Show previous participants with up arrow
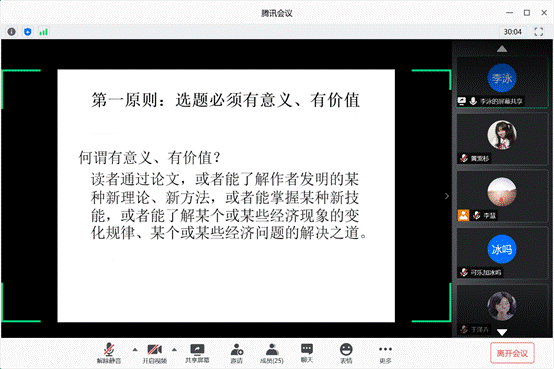This screenshot has width=554, height=369. coord(502,49)
